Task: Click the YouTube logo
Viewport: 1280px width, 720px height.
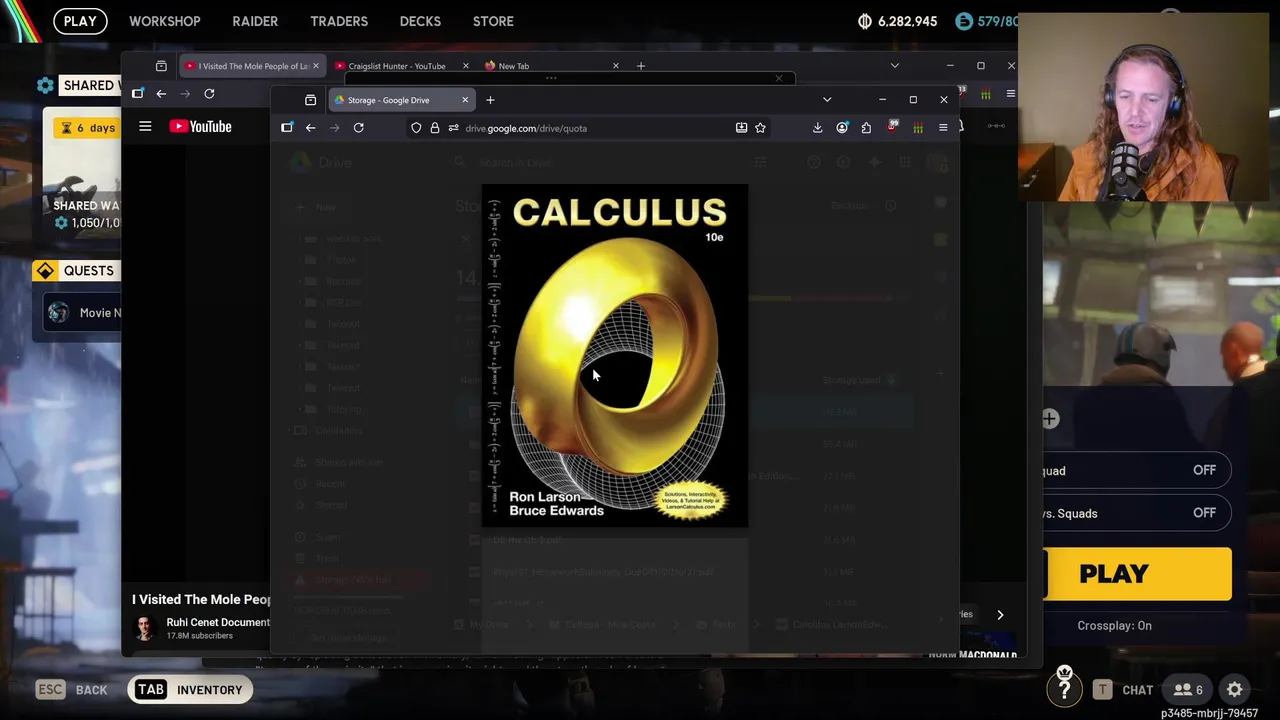Action: coord(200,127)
